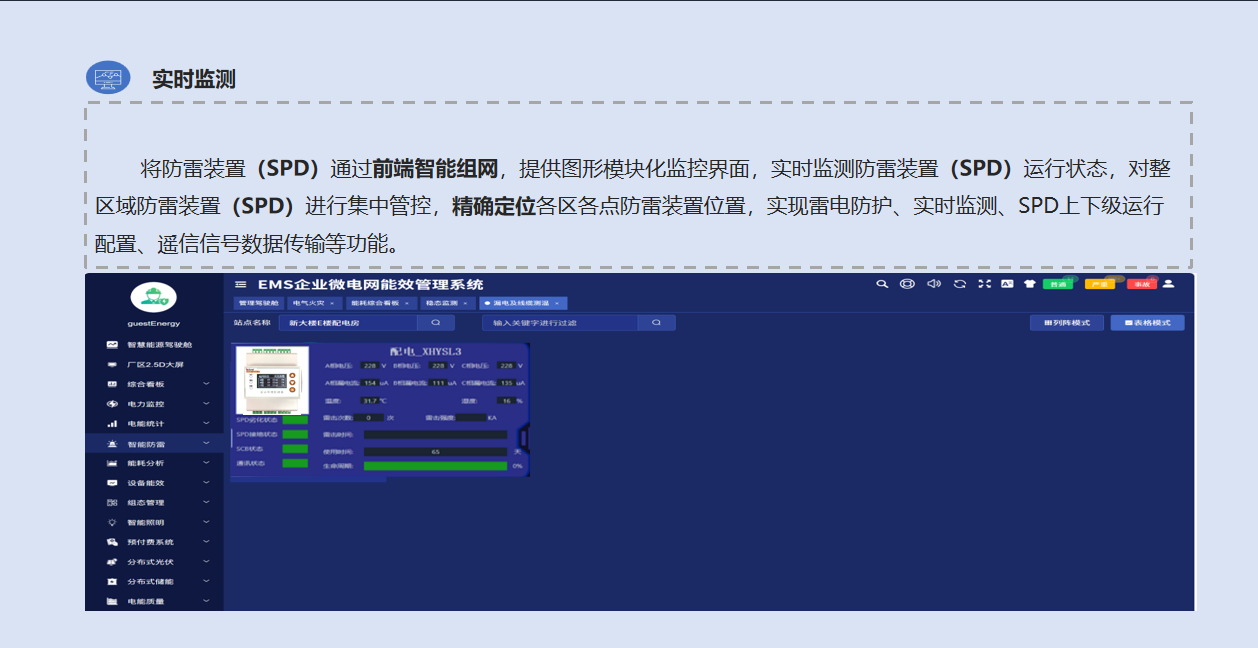
Task: Click the green 普通 alarm badge
Action: (1057, 284)
